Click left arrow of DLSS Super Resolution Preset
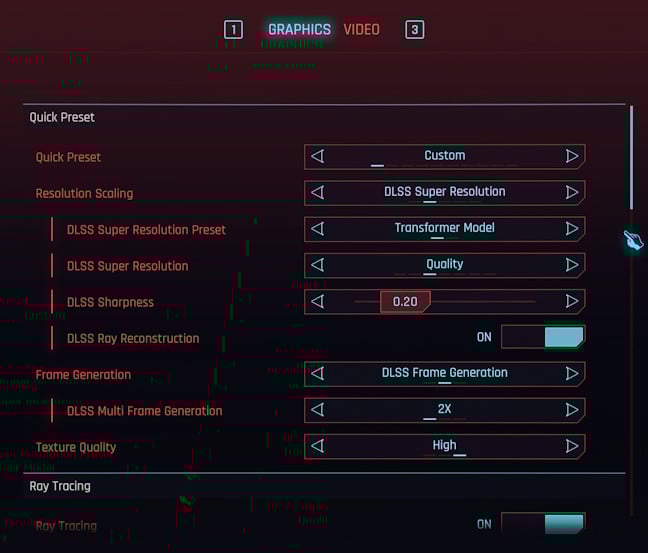648x553 pixels. click(x=318, y=229)
